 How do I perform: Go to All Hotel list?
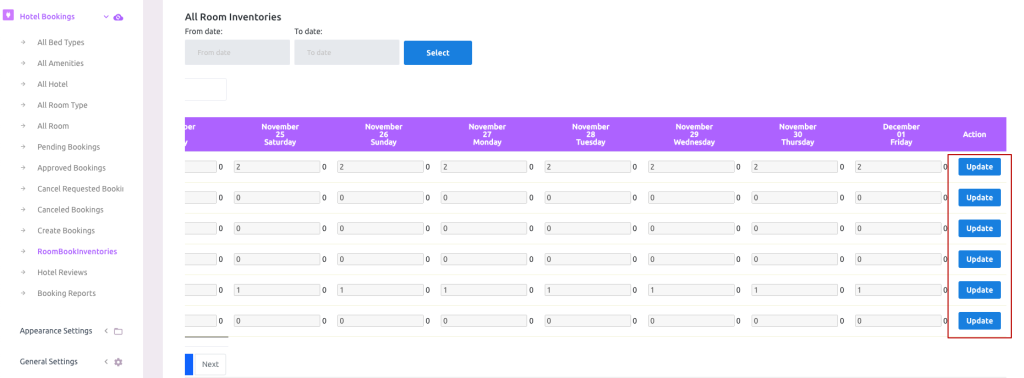tap(52, 84)
